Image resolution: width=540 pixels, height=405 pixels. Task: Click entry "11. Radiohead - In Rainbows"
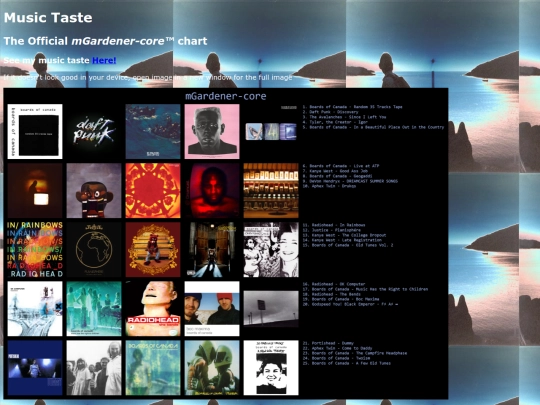[334, 225]
